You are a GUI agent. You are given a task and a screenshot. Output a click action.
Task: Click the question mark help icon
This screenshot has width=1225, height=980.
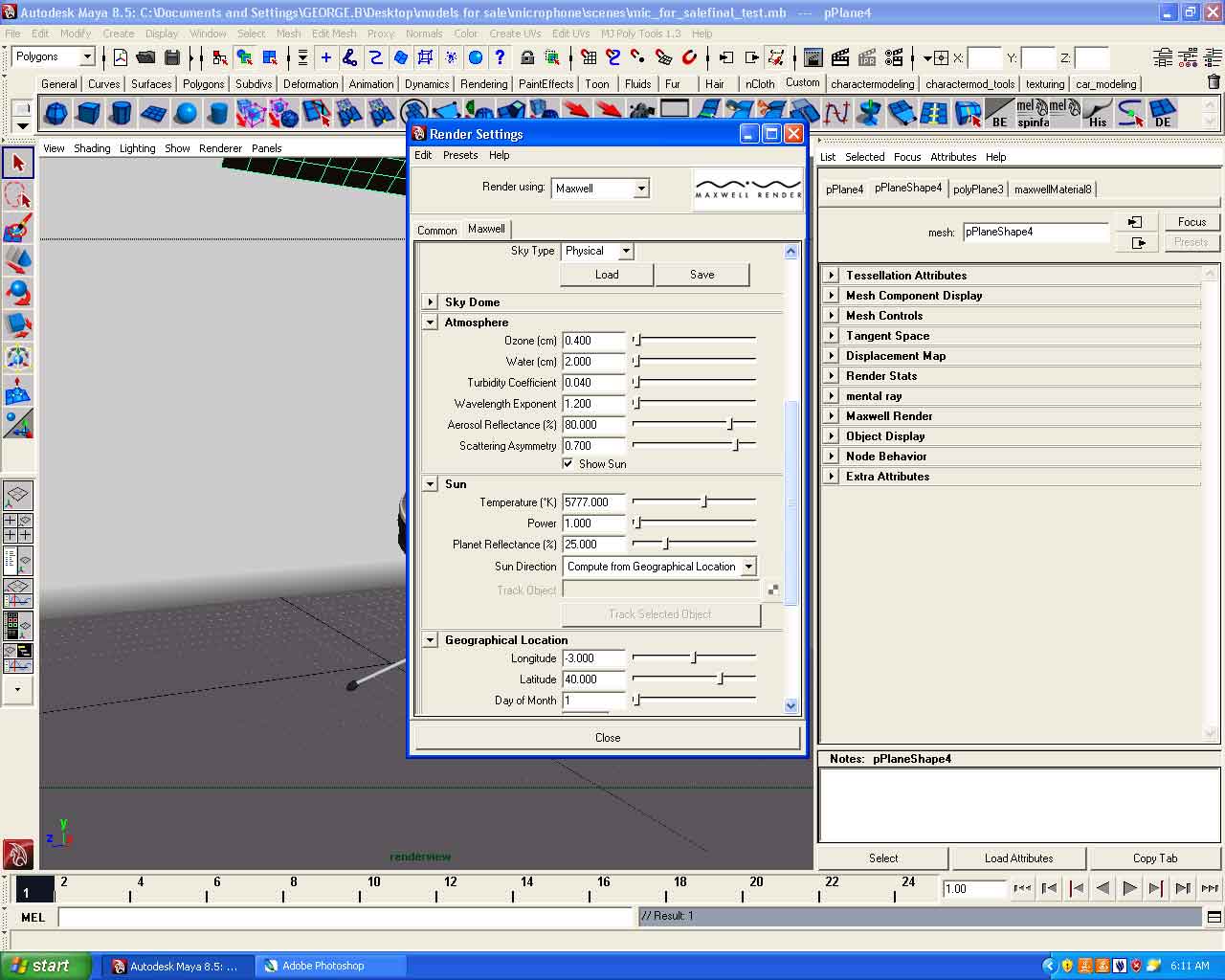point(500,57)
